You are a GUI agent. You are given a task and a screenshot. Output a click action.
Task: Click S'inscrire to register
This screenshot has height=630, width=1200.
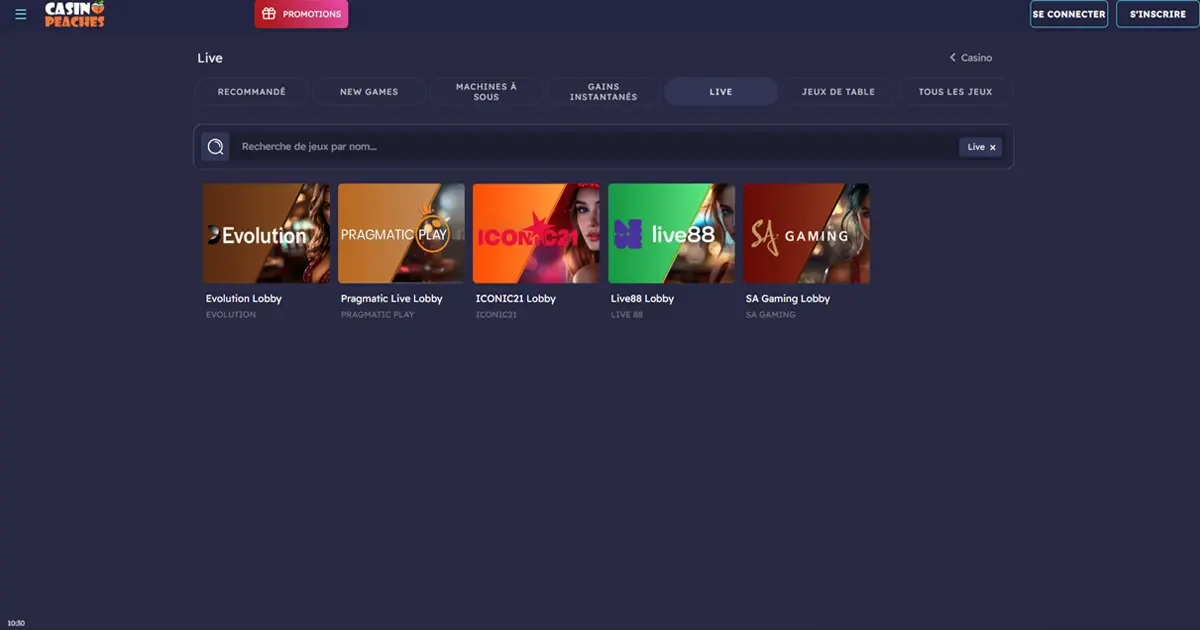pos(1157,14)
